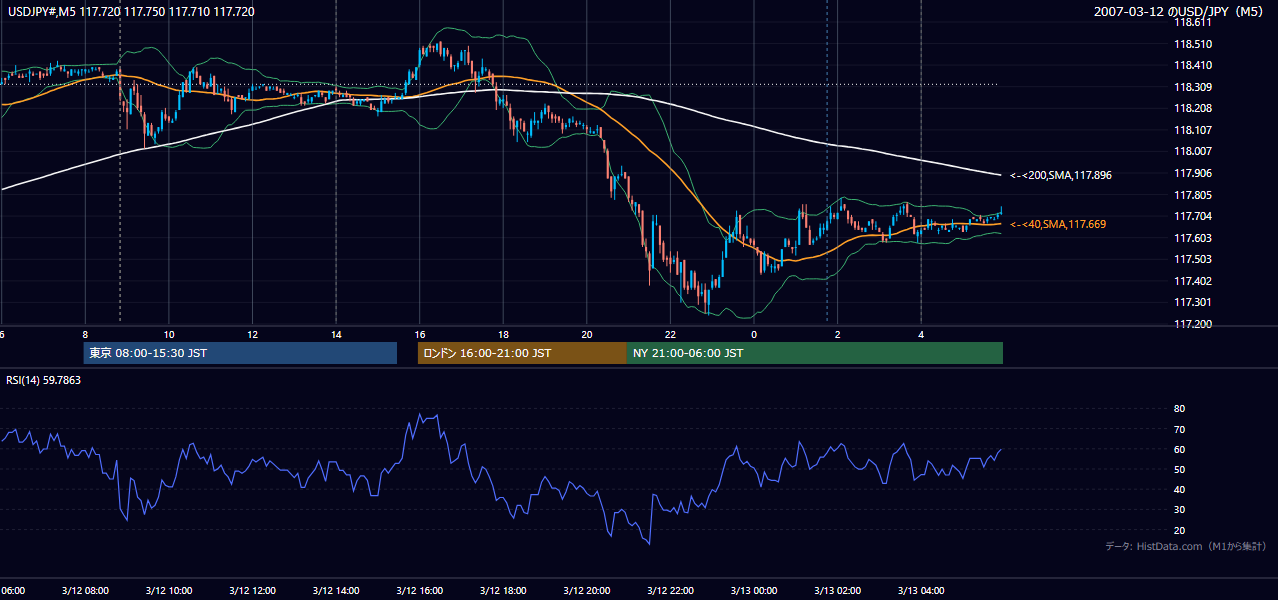This screenshot has width=1278, height=600.
Task: Click the 2007-03-12 のUSD/JPY (M5) heading
Action: (1180, 11)
